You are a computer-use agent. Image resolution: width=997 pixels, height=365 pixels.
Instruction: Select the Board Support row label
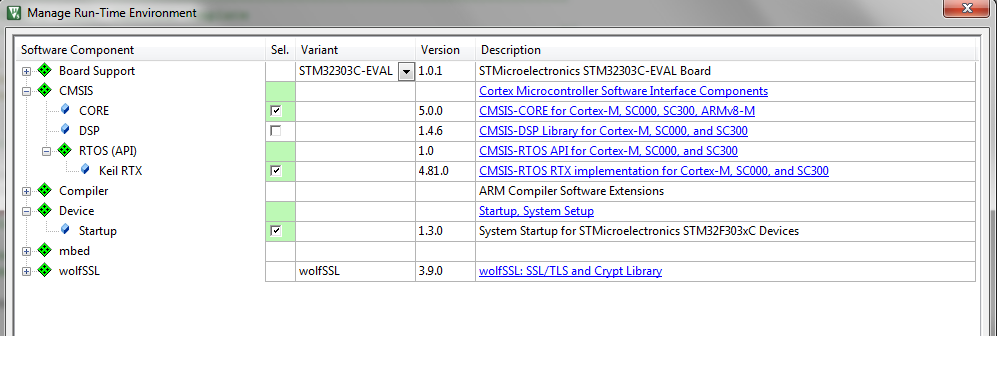(97, 71)
